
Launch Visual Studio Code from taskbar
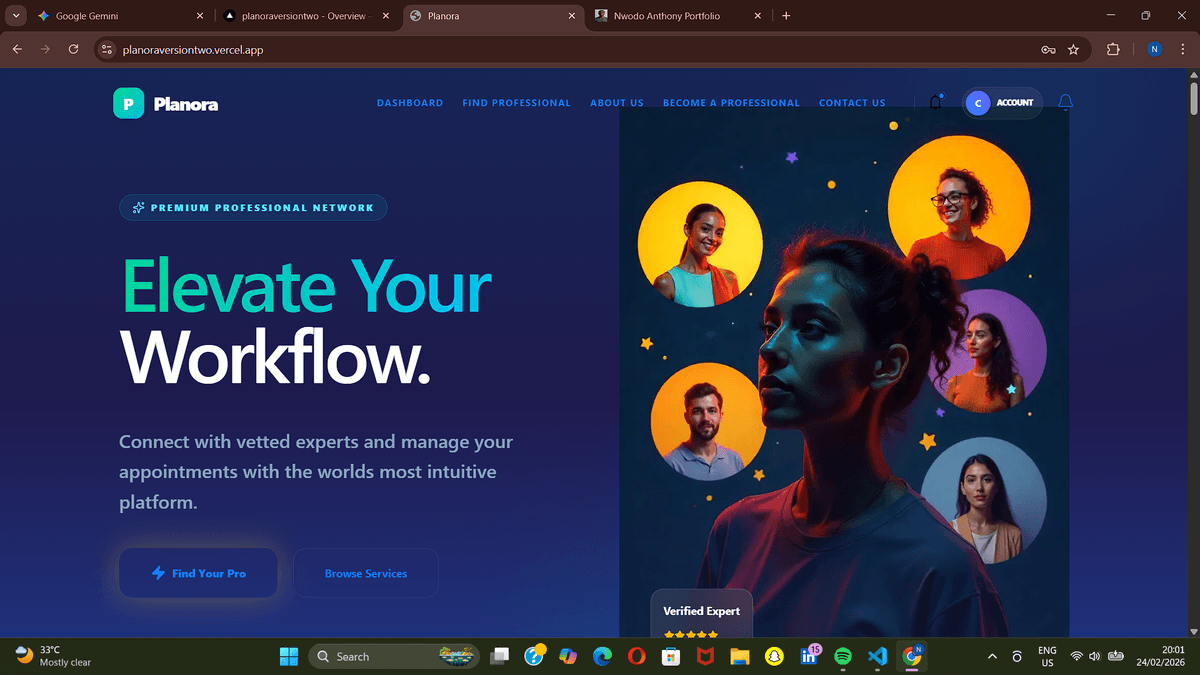877,656
